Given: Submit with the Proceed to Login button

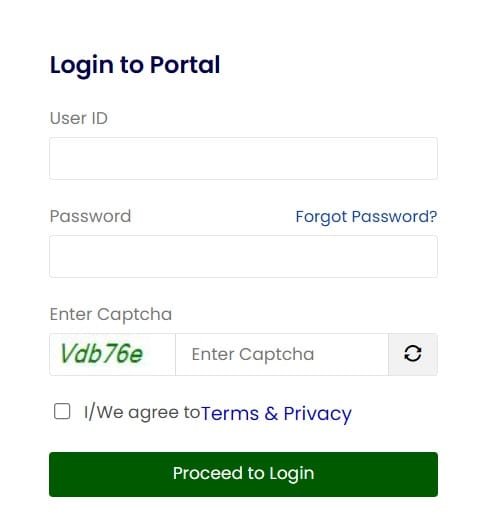Looking at the screenshot, I should [x=243, y=474].
